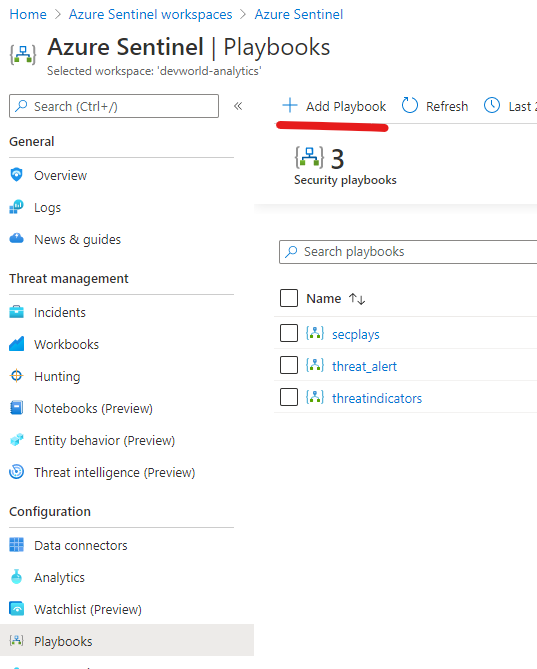Click the Search playbooks field
Viewport: 537px width, 669px height.
coord(408,252)
